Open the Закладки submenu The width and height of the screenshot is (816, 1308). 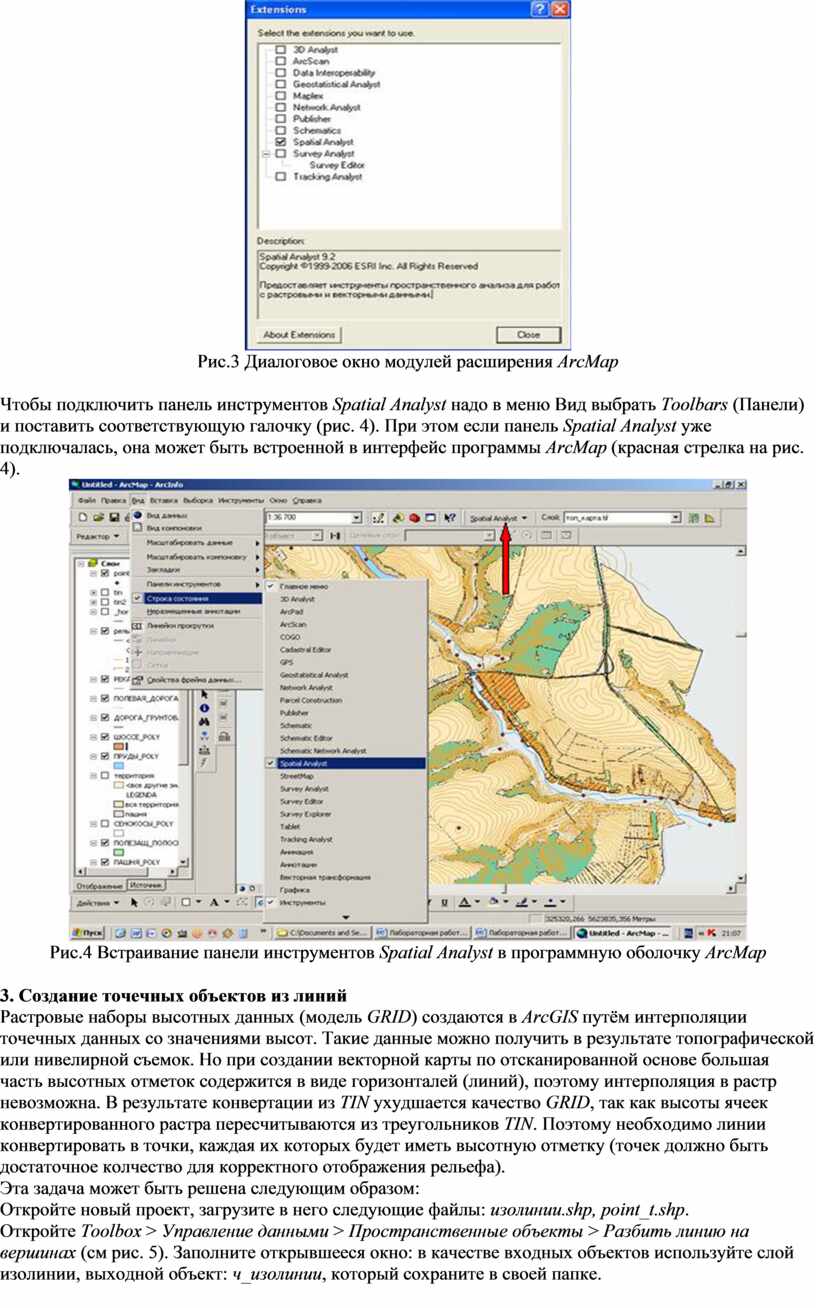tap(196, 569)
